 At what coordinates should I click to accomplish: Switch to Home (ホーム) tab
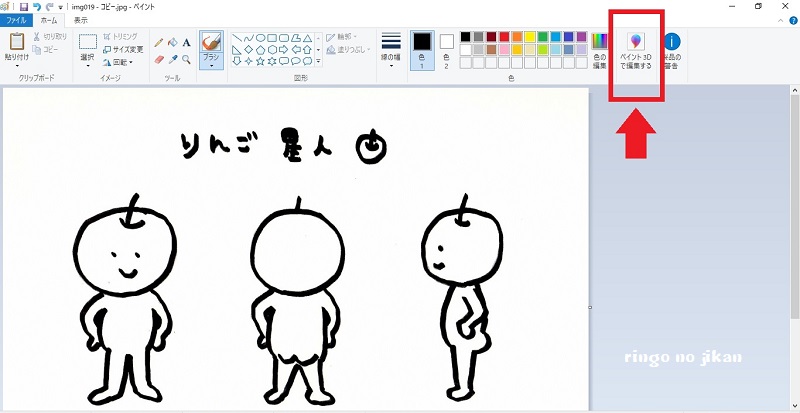pyautogui.click(x=49, y=21)
